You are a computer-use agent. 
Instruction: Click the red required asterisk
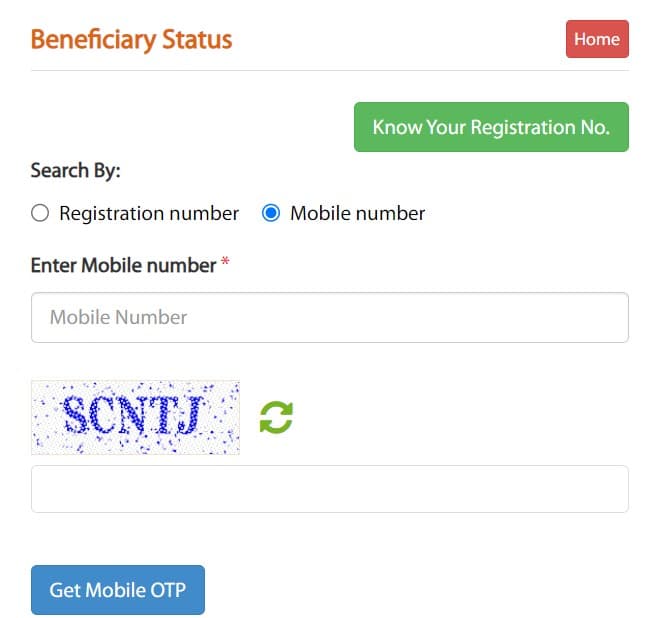(225, 263)
